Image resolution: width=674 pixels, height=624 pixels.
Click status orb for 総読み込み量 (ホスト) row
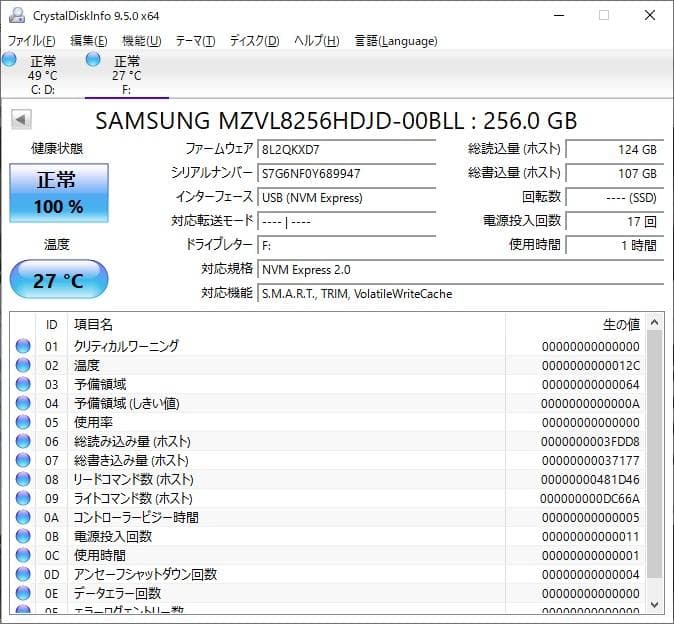[x=23, y=441]
